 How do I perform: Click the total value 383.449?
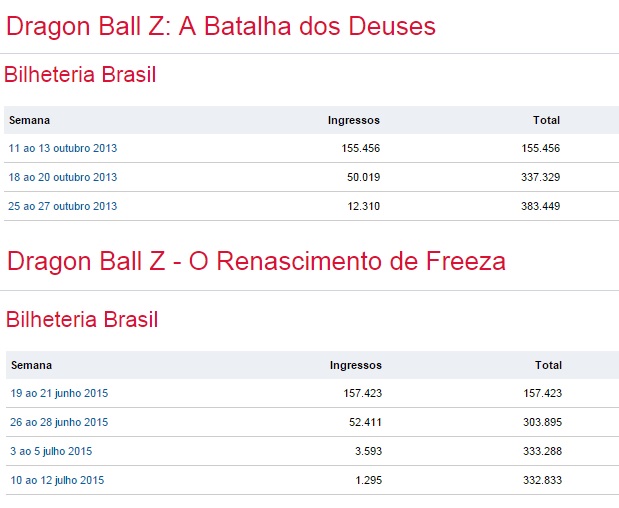point(539,206)
